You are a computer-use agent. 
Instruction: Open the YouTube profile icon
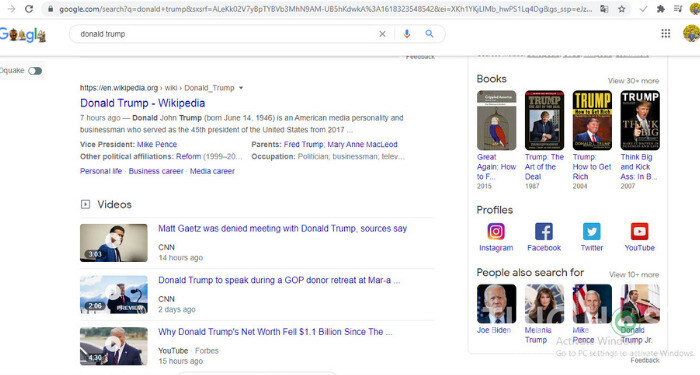(639, 232)
